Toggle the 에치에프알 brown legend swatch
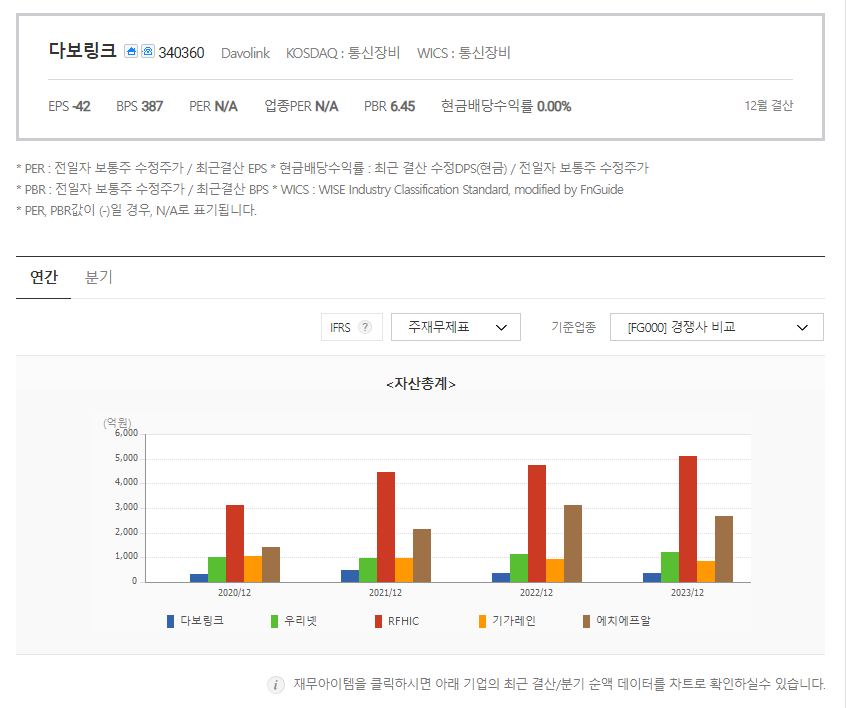Viewport: 846px width, 708px height. pos(586,621)
